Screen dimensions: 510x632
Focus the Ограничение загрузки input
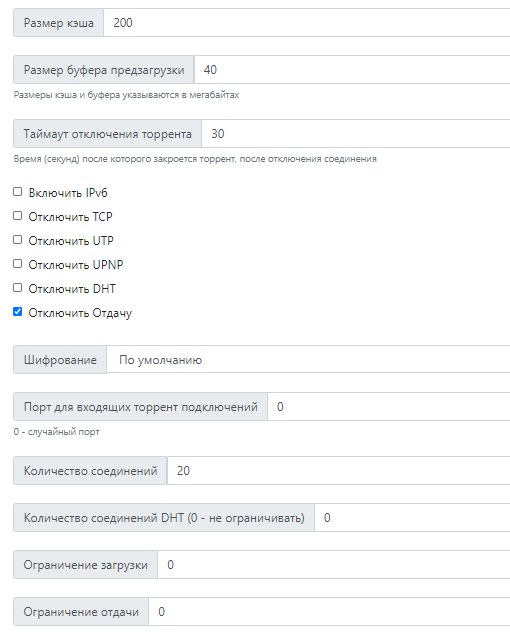point(334,565)
